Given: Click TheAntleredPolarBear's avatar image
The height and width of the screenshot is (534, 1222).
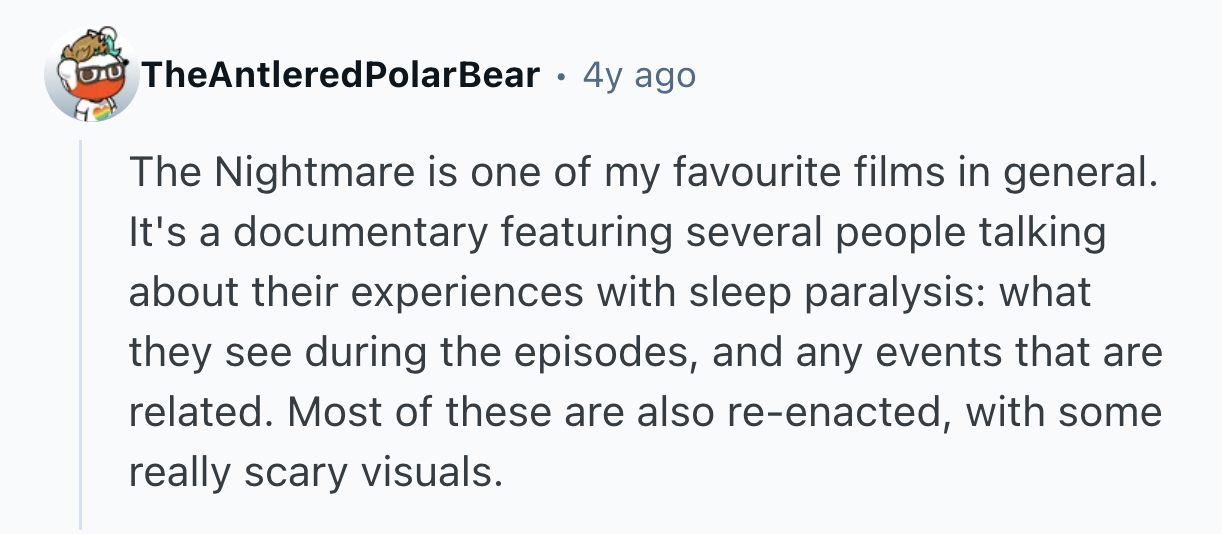Looking at the screenshot, I should click(91, 75).
